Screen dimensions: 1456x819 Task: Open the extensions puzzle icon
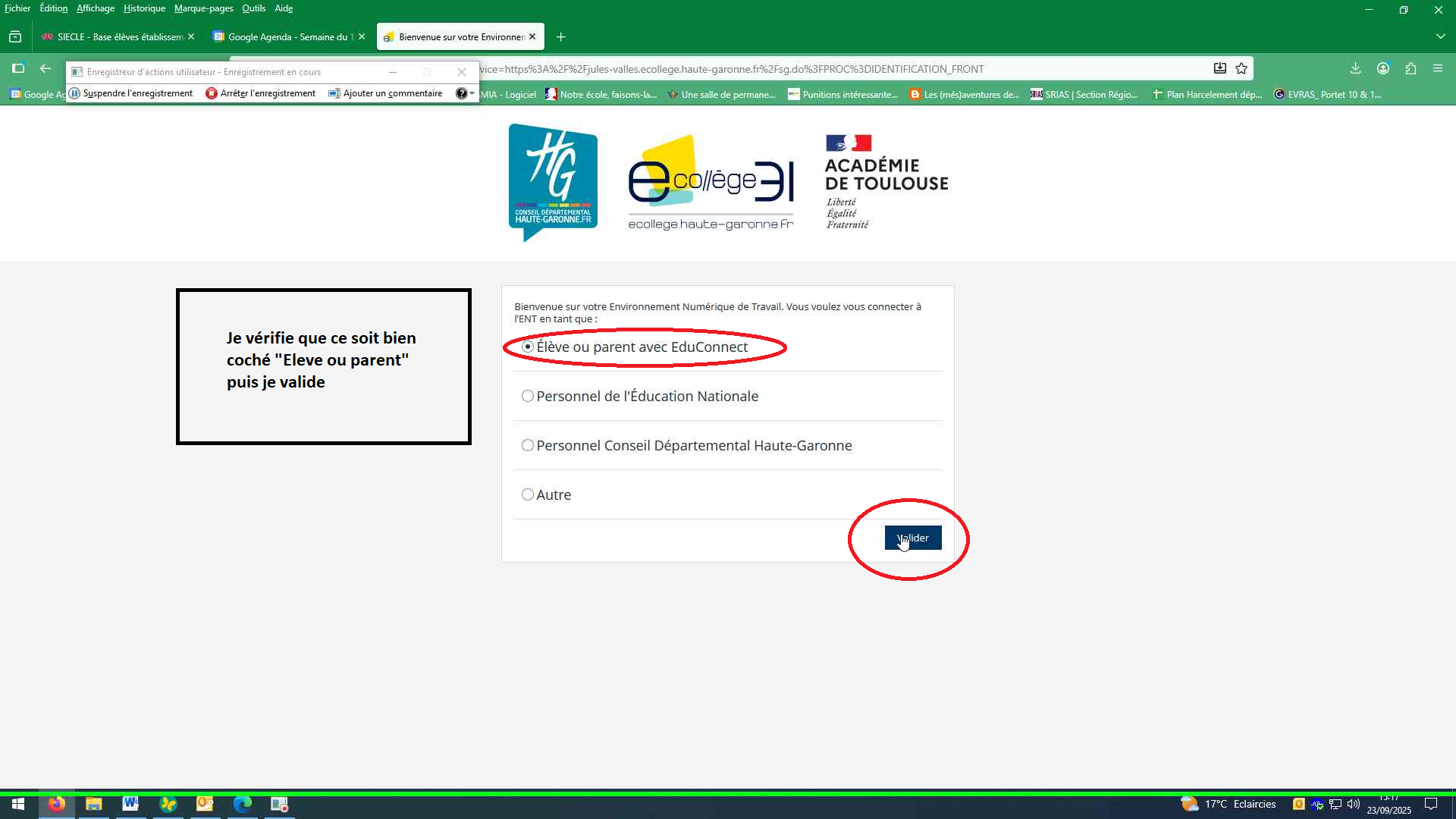tap(1410, 69)
